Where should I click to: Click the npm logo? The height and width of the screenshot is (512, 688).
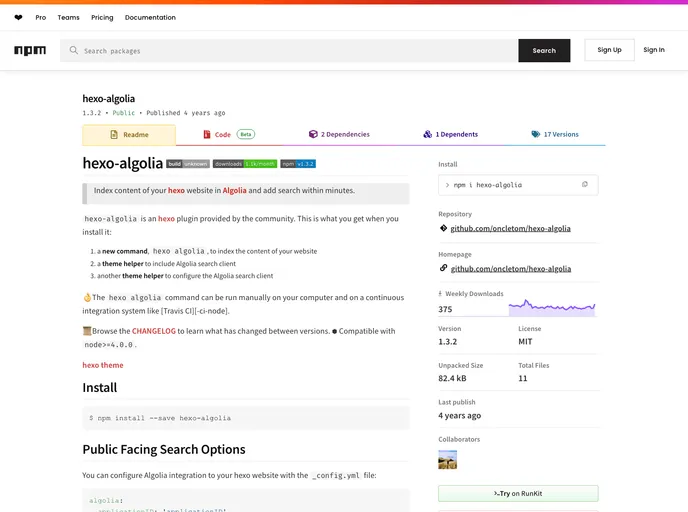(30, 50)
